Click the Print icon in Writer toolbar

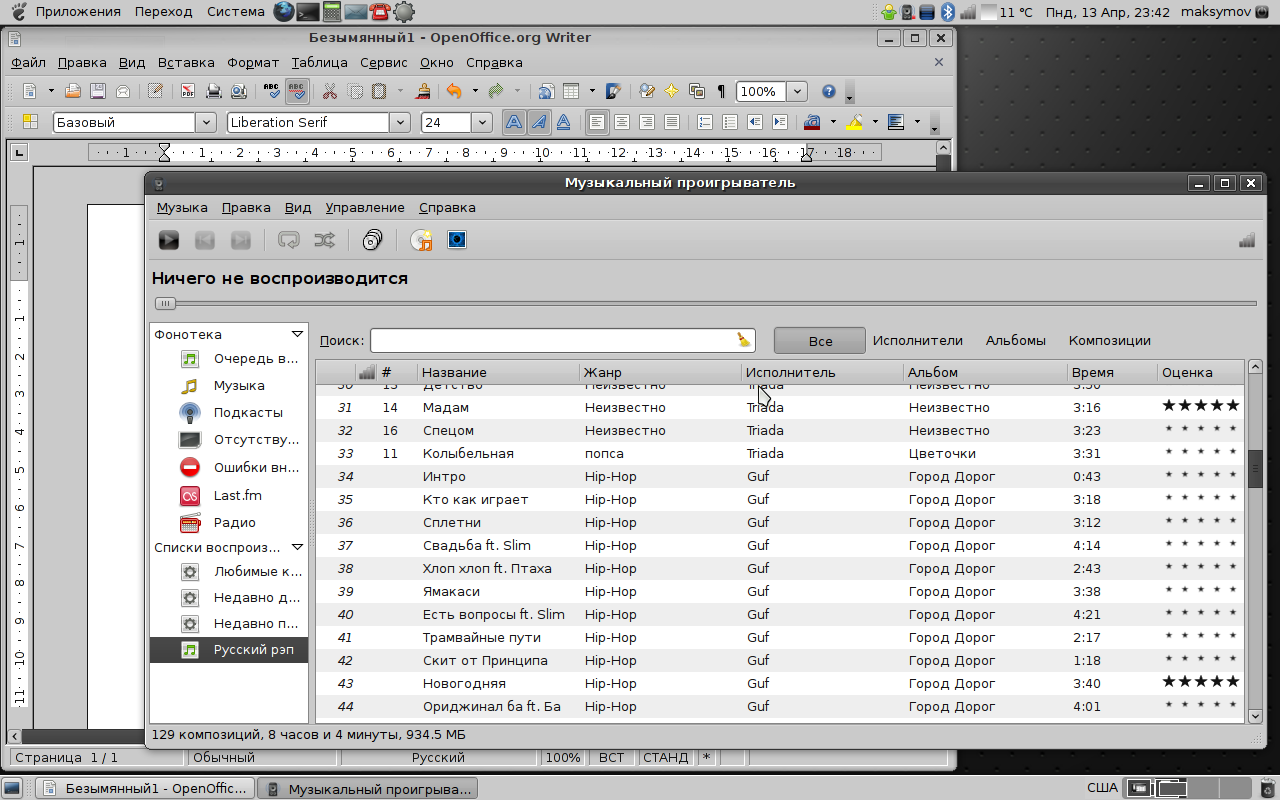[213, 92]
